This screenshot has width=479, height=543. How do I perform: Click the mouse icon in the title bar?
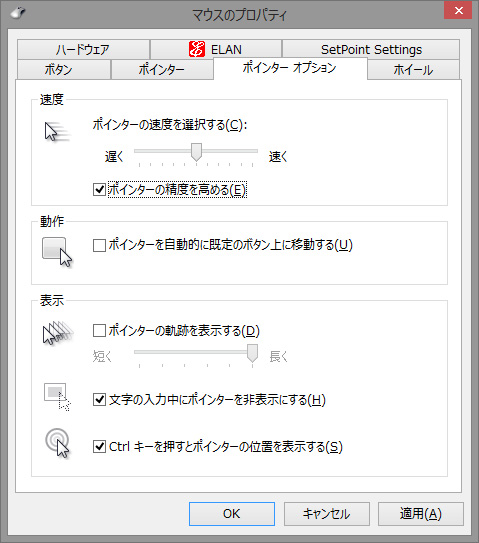coord(18,13)
